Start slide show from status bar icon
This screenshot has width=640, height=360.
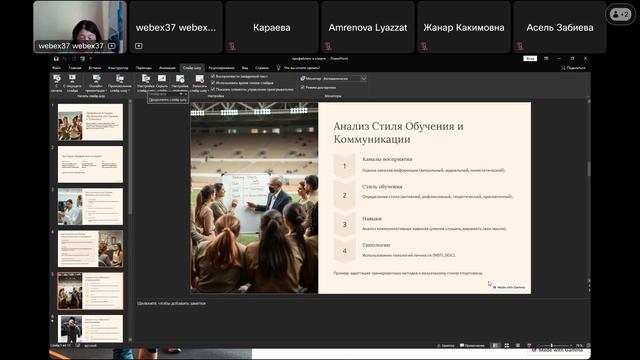[529, 345]
